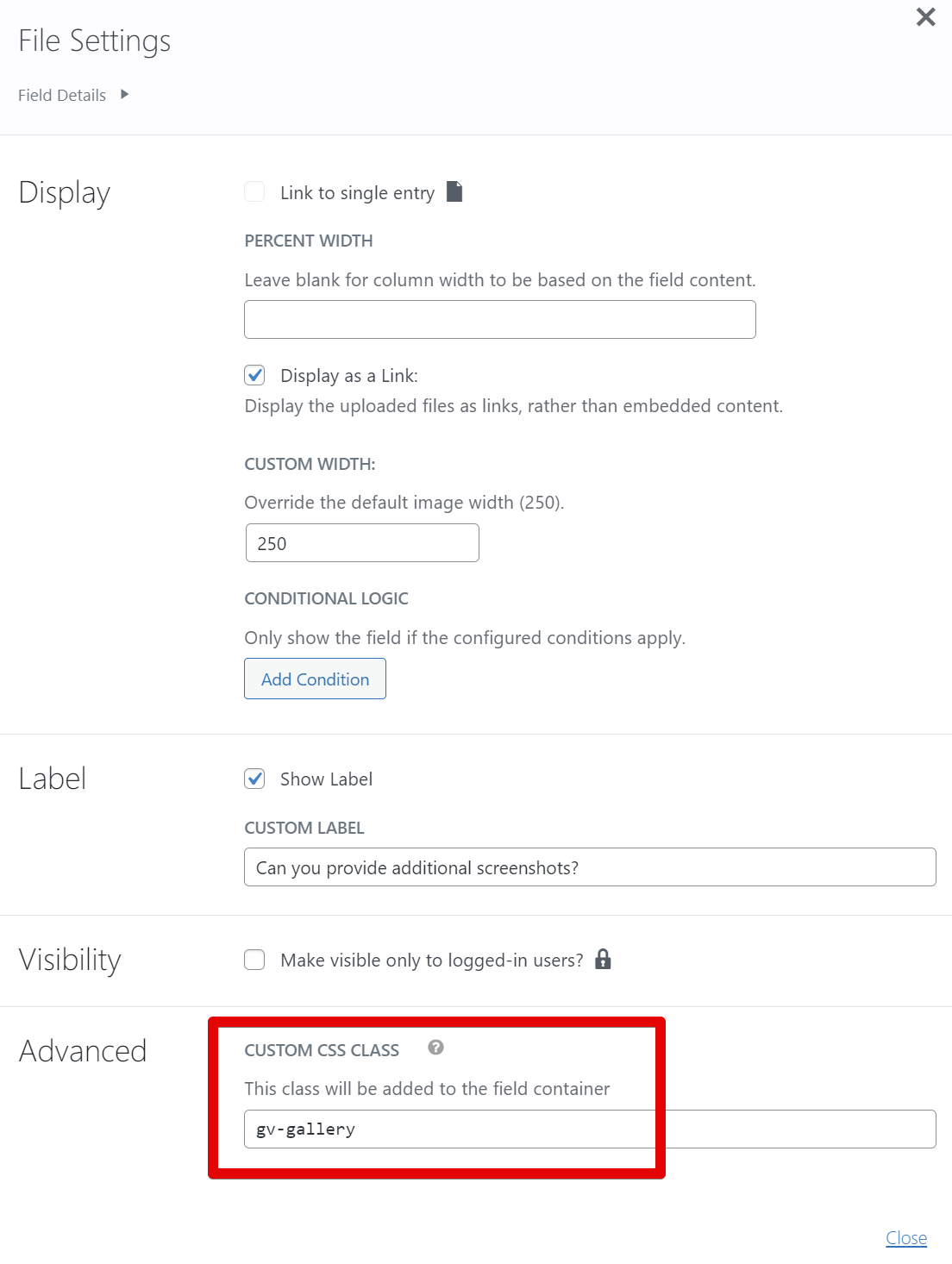The width and height of the screenshot is (952, 1264).
Task: Click the 'Link to single entry' label text
Action: pyautogui.click(x=357, y=193)
